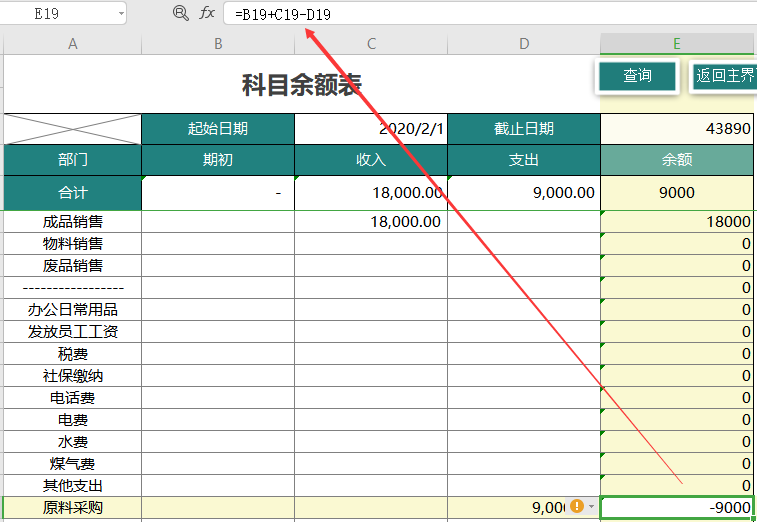The width and height of the screenshot is (757, 522).
Task: Open the error options dropdown arrow
Action: pyautogui.click(x=591, y=507)
